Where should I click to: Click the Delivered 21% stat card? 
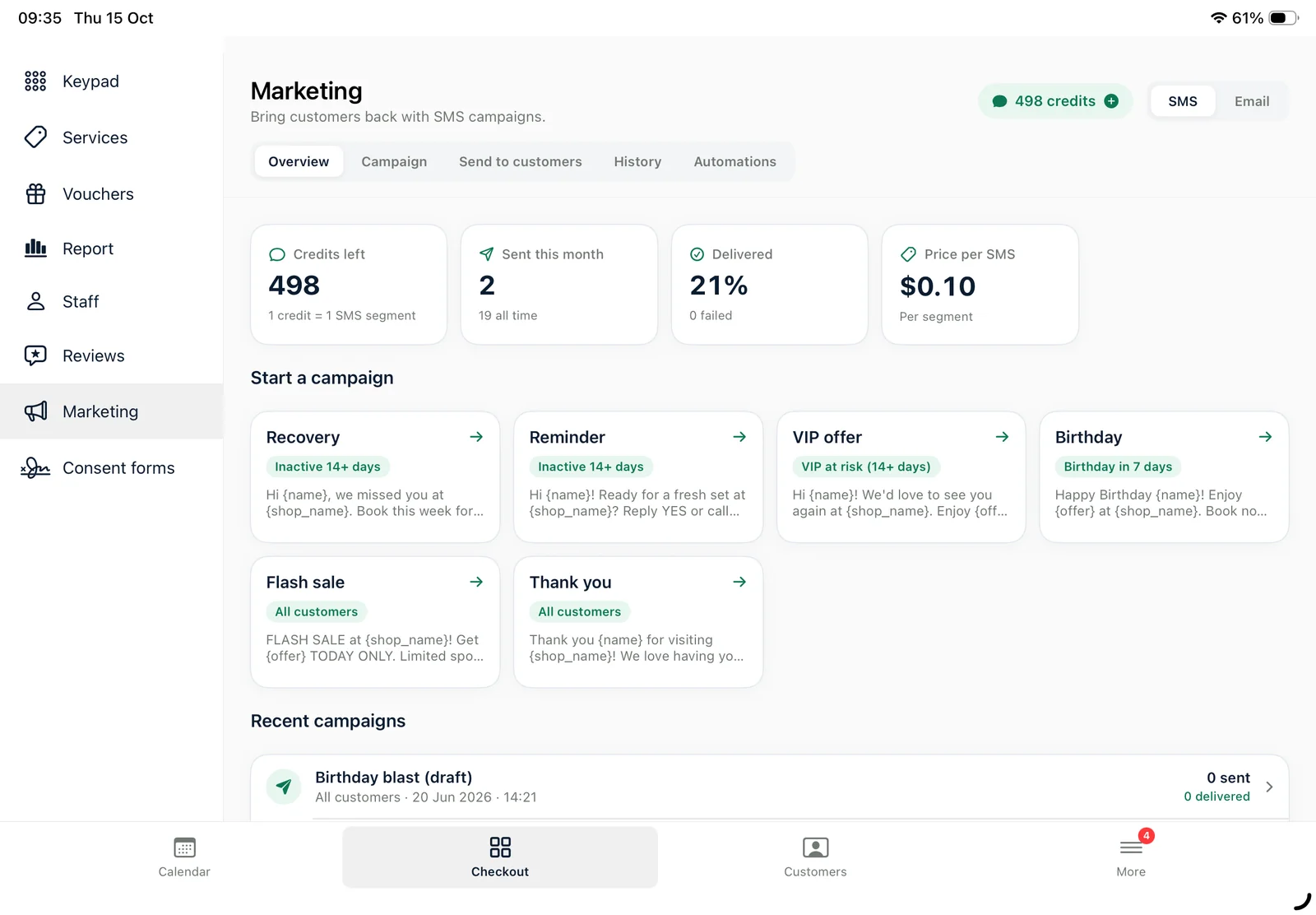coord(770,285)
